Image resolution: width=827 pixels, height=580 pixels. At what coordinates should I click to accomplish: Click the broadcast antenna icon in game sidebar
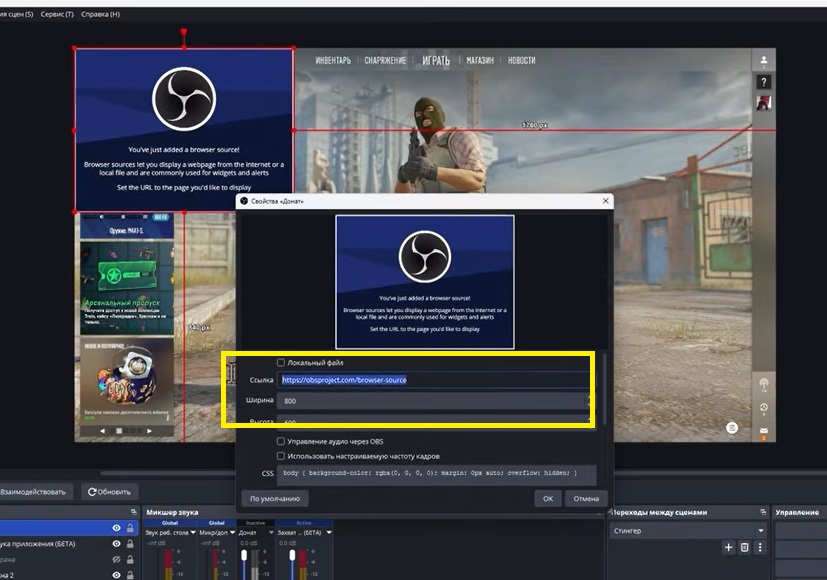click(x=764, y=384)
